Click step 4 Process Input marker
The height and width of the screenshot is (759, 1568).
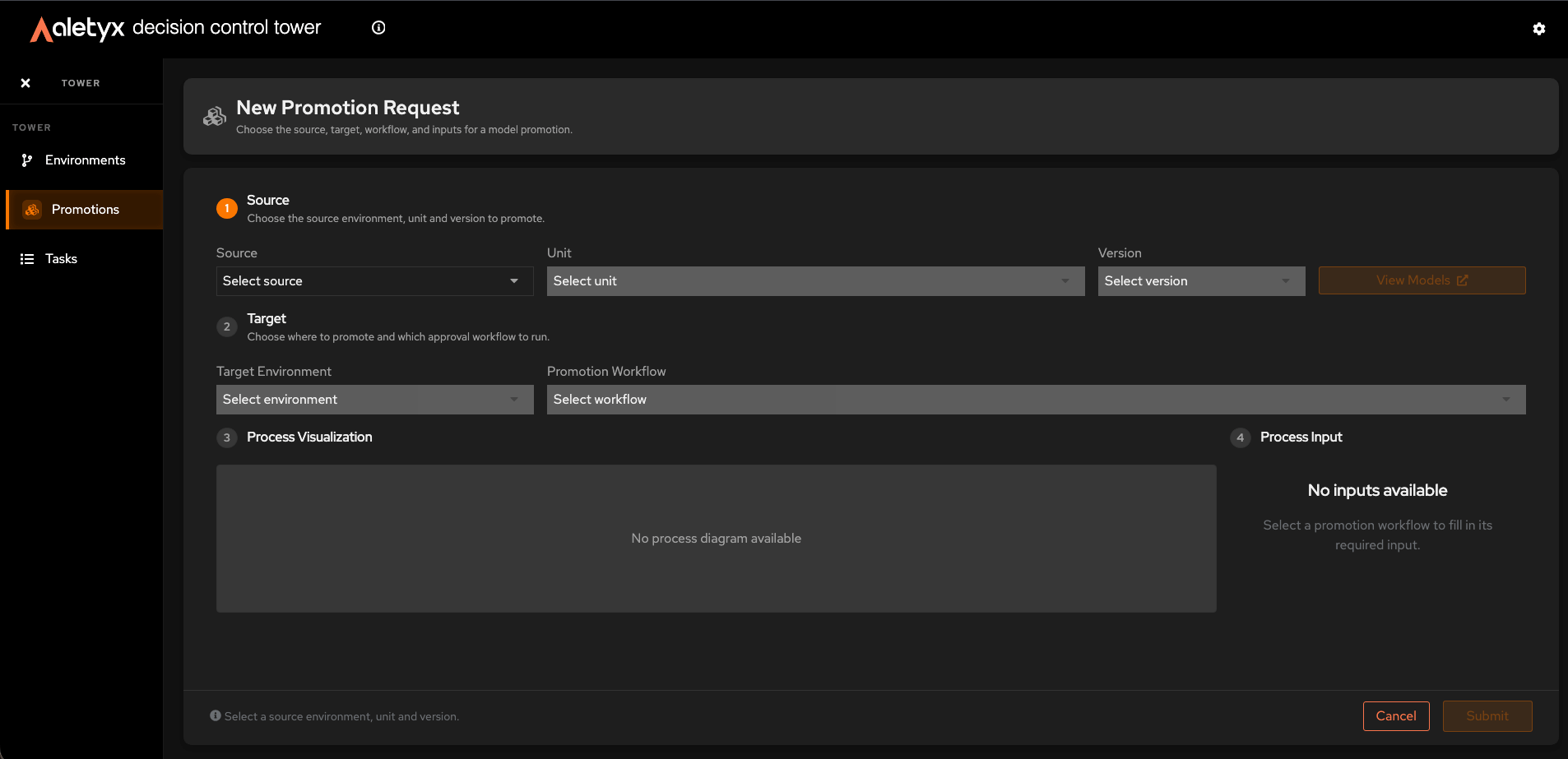click(x=1241, y=437)
